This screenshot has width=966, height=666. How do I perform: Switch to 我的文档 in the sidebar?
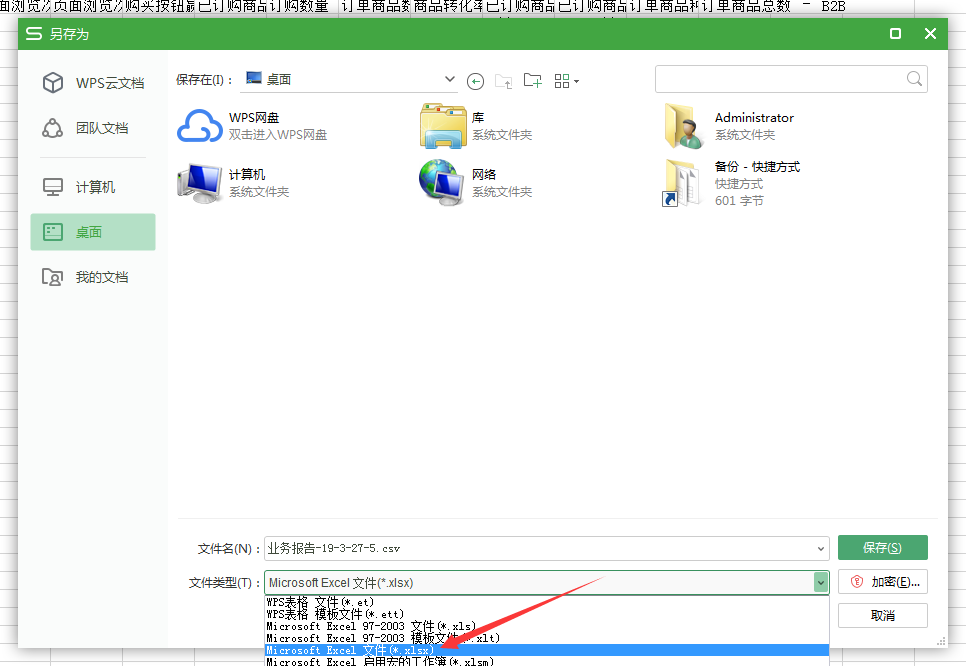point(92,277)
